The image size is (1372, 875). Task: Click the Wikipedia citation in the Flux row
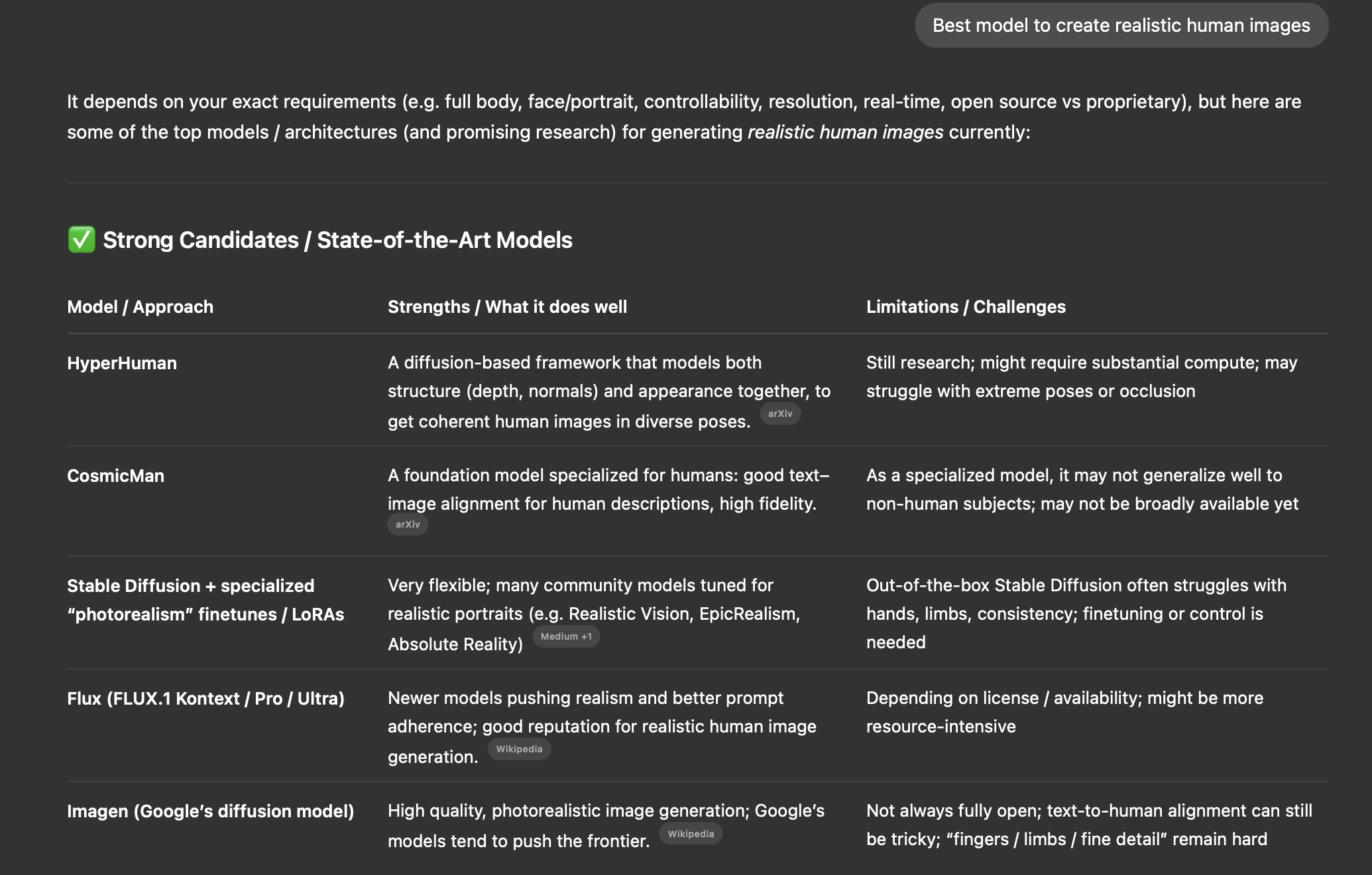[x=519, y=749]
